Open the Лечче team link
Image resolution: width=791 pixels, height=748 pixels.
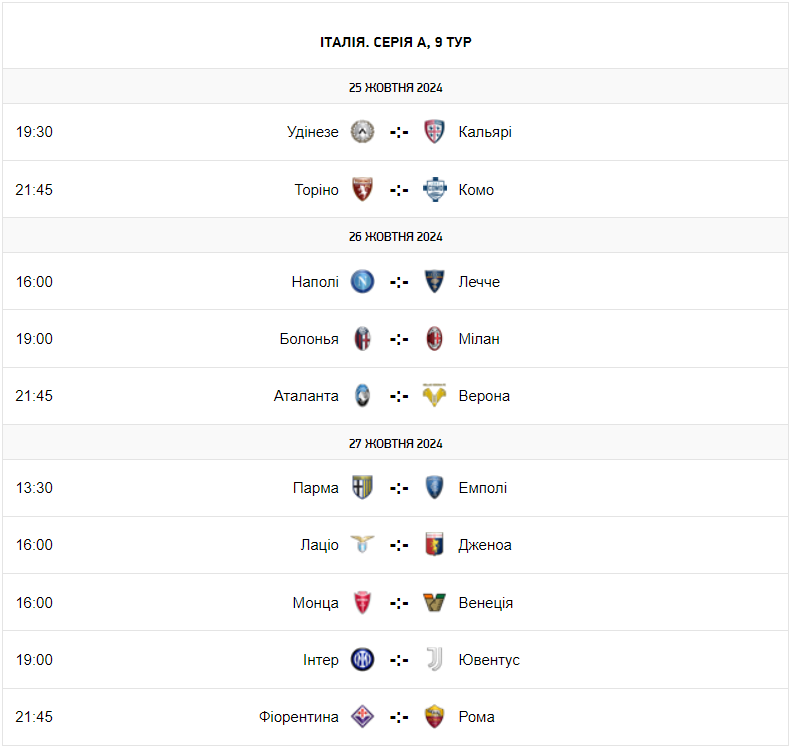point(479,282)
